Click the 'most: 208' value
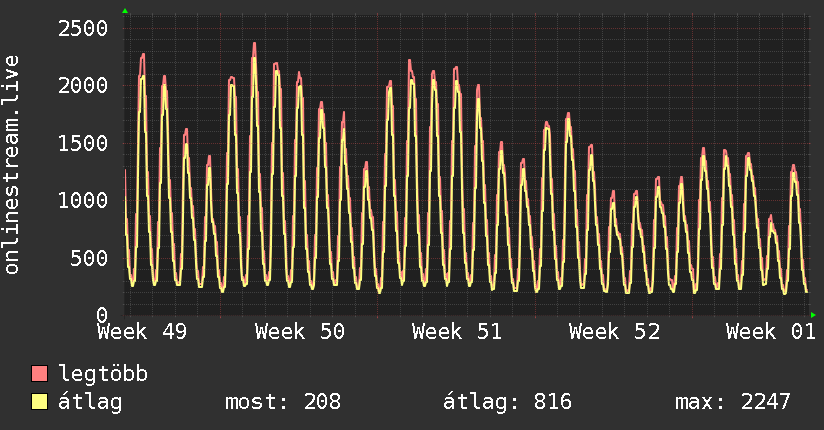 [283, 402]
